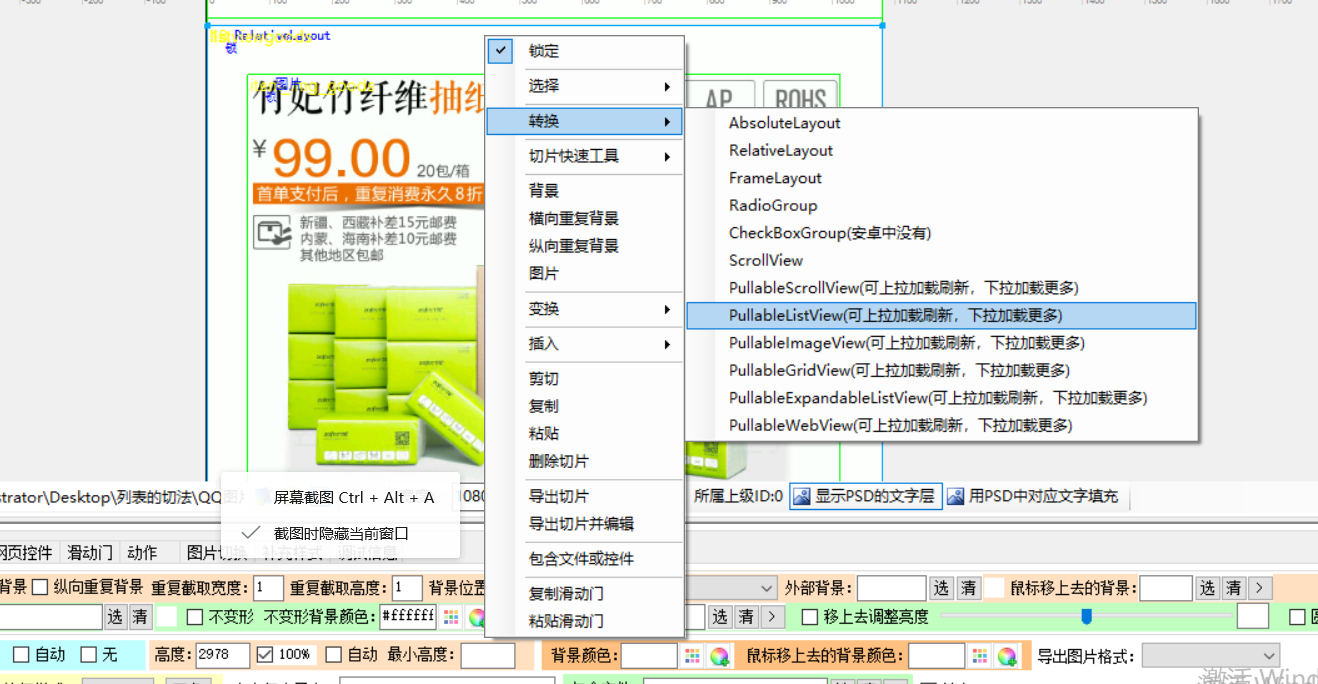Open the 导出图片格式 dropdown
The width and height of the screenshot is (1318, 684).
coord(1211,656)
